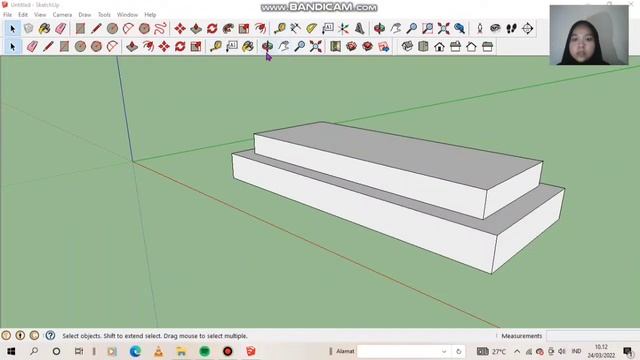Switch to the SketchUp taskbar icon
The width and height of the screenshot is (640, 360).
pos(251,351)
